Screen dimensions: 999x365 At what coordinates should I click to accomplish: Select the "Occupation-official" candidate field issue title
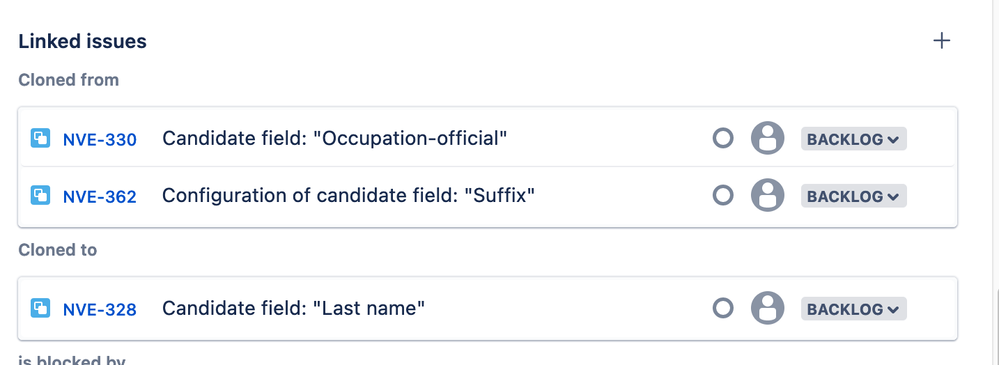point(334,138)
